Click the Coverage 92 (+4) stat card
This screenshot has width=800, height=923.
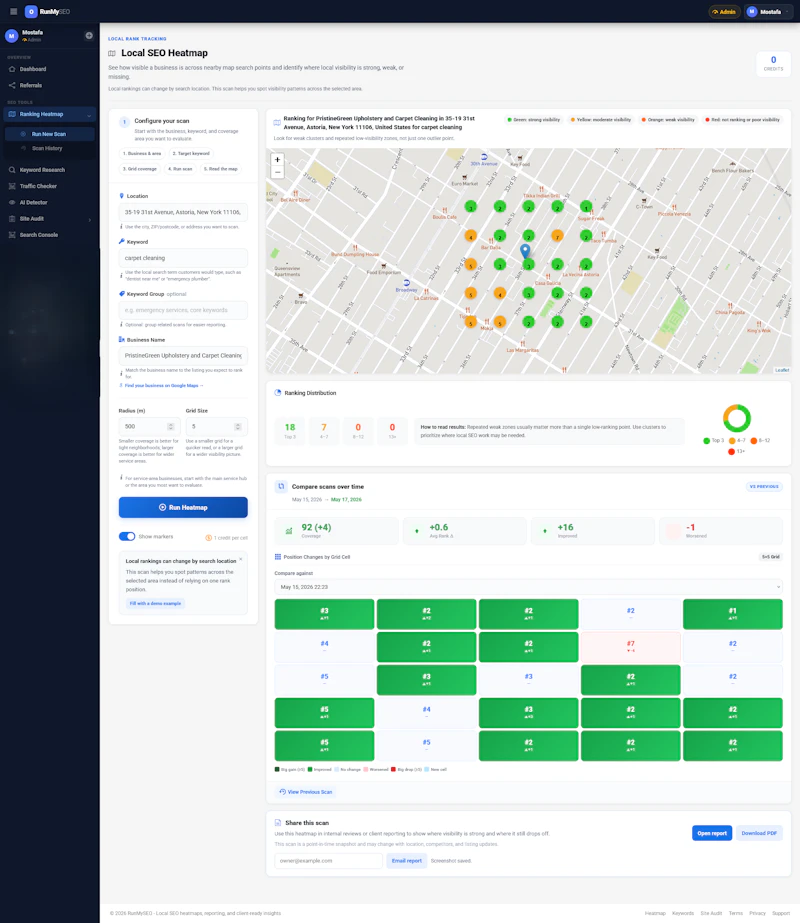337,530
